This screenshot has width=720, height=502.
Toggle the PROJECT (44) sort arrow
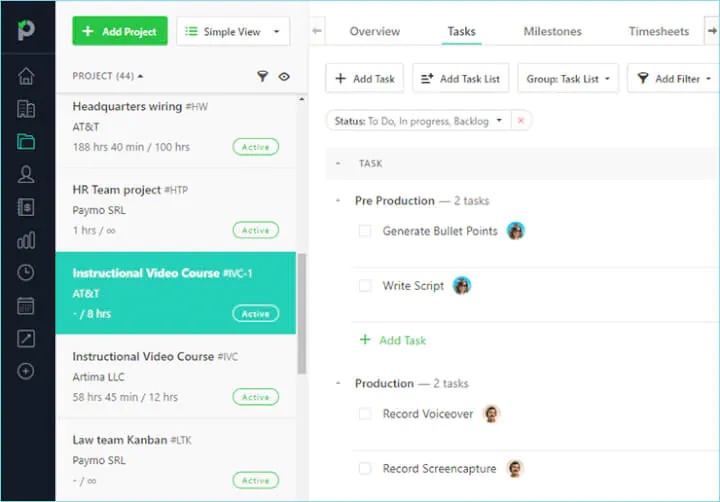[x=141, y=76]
